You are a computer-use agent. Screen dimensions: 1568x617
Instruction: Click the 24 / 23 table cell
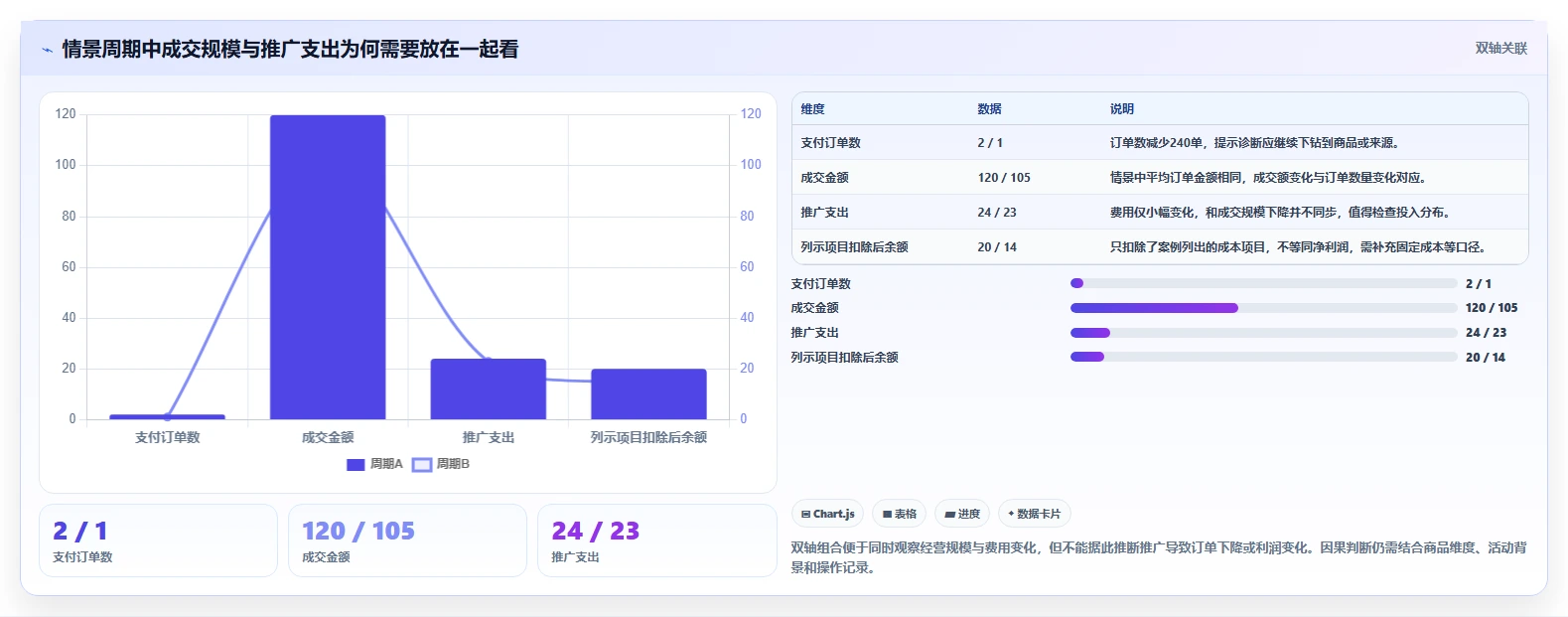[997, 213]
